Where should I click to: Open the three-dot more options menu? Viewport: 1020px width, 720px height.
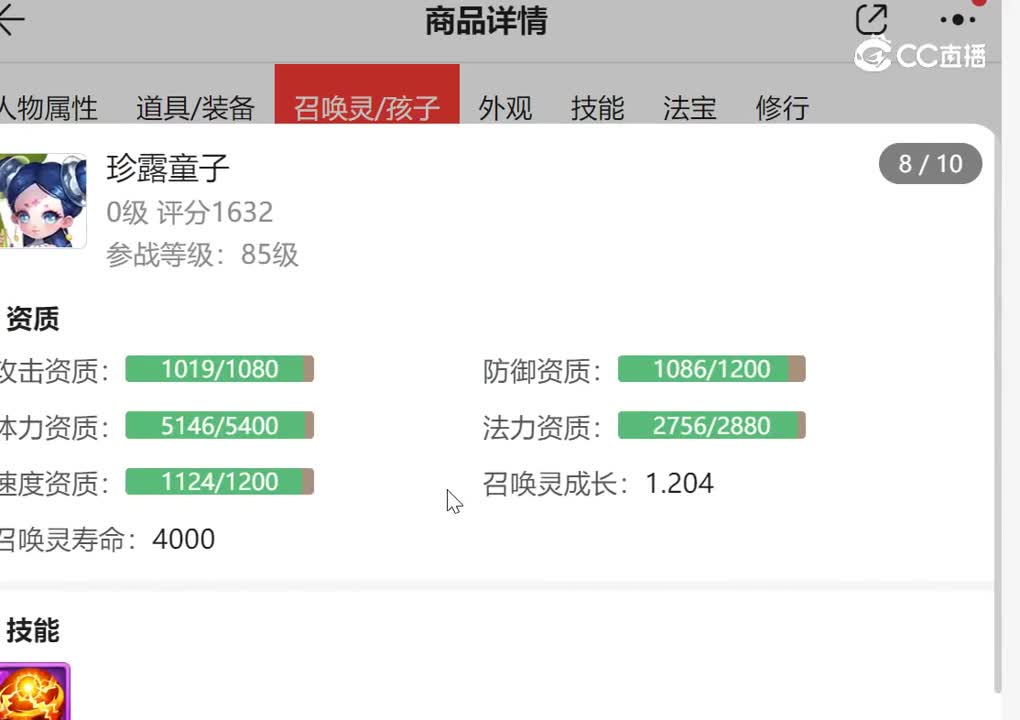point(958,20)
